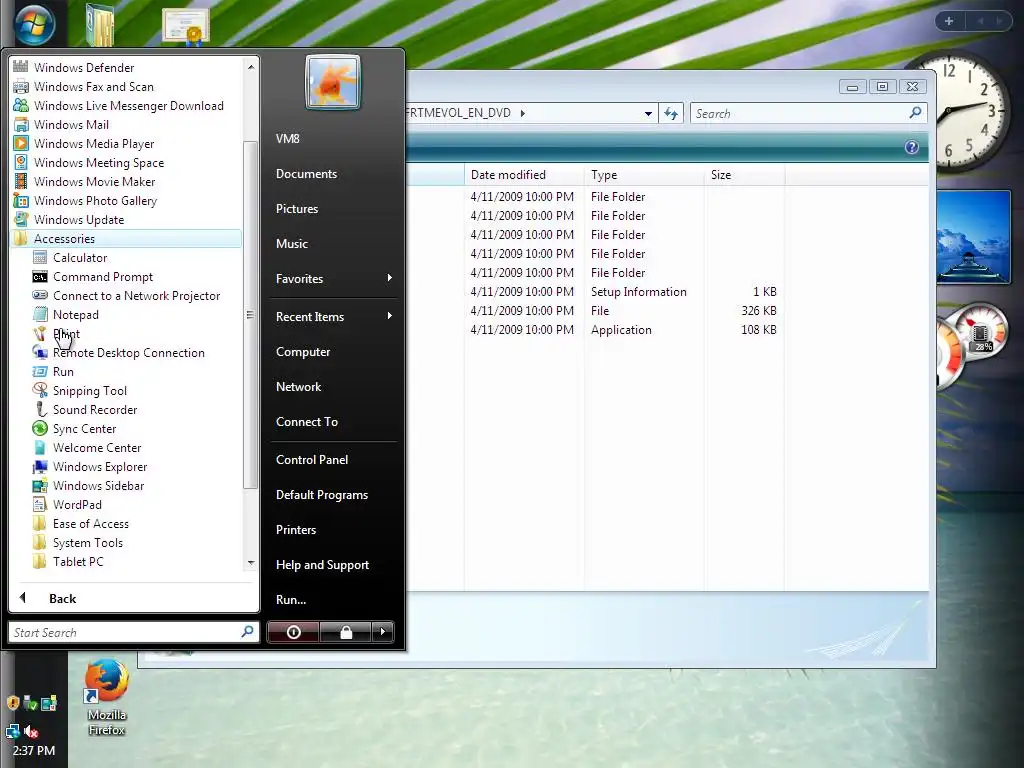Open shutdown options arrow menu
This screenshot has height=768, width=1024.
point(383,632)
